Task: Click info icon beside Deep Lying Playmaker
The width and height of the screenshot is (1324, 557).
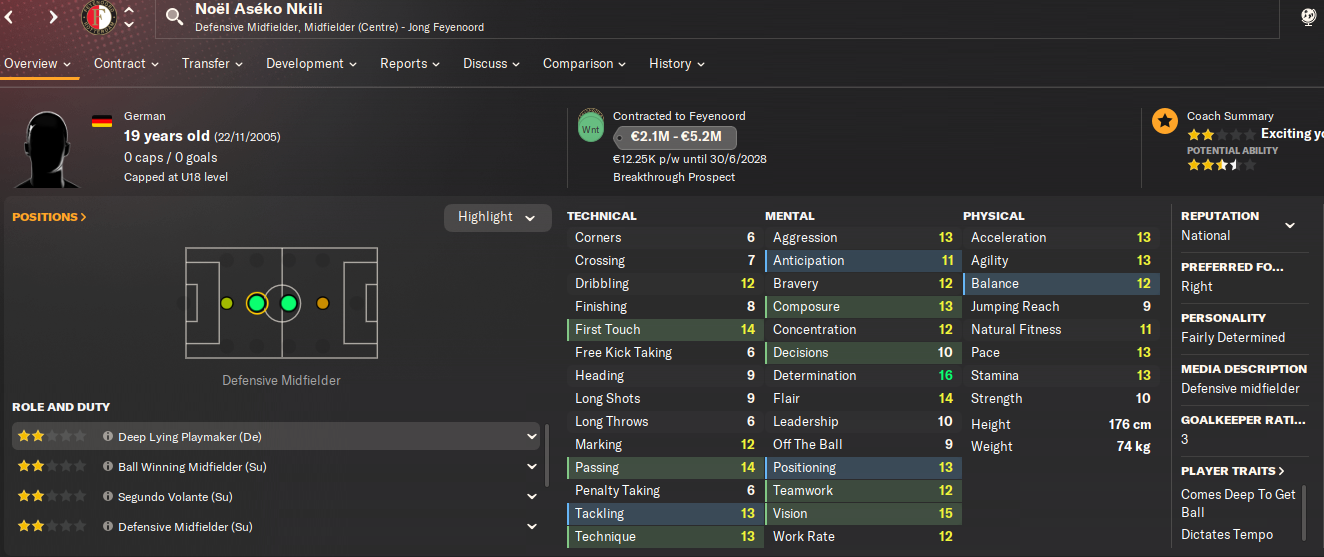Action: (x=108, y=437)
